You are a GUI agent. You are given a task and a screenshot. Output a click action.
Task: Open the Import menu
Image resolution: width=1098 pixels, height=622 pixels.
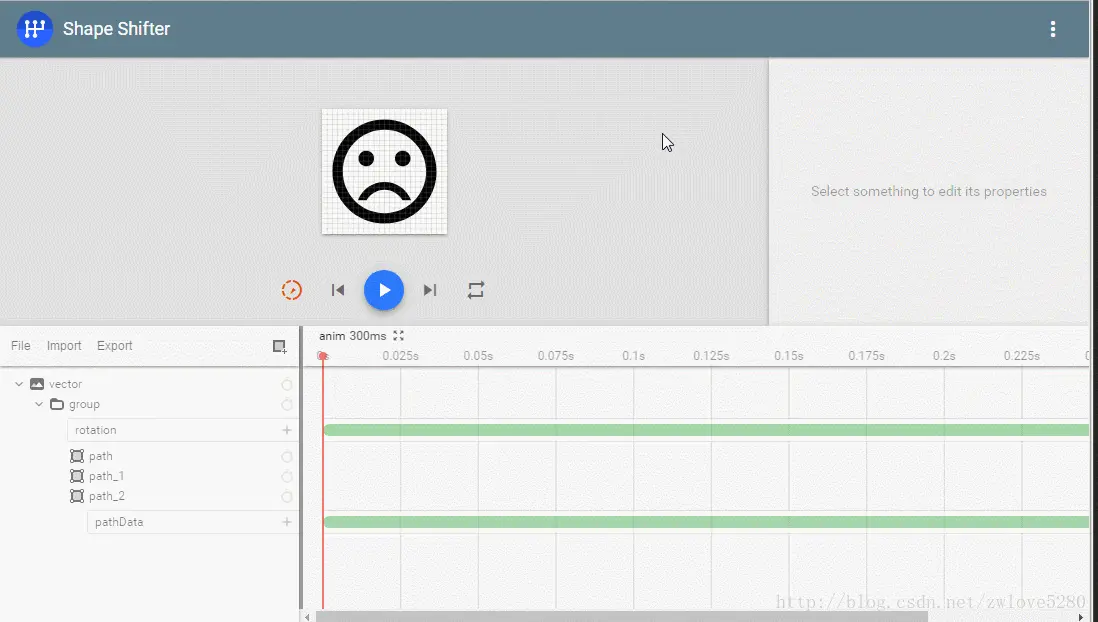[64, 345]
